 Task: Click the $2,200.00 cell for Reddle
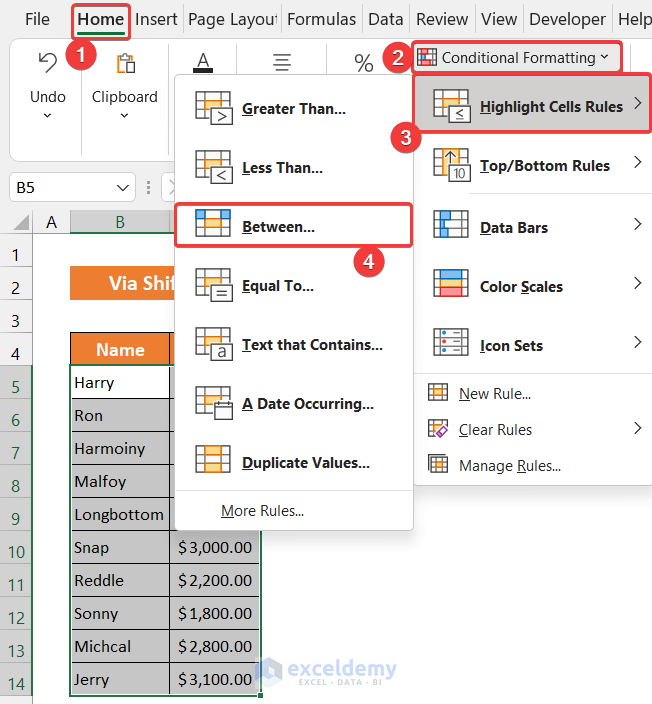215,581
